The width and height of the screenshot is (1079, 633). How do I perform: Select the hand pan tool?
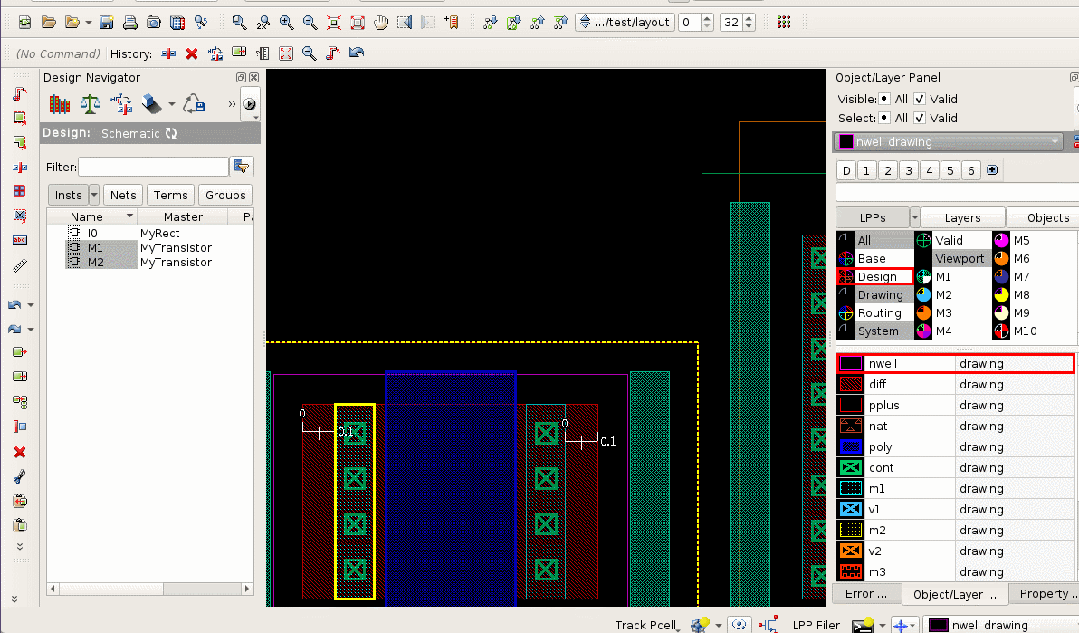pyautogui.click(x=381, y=22)
